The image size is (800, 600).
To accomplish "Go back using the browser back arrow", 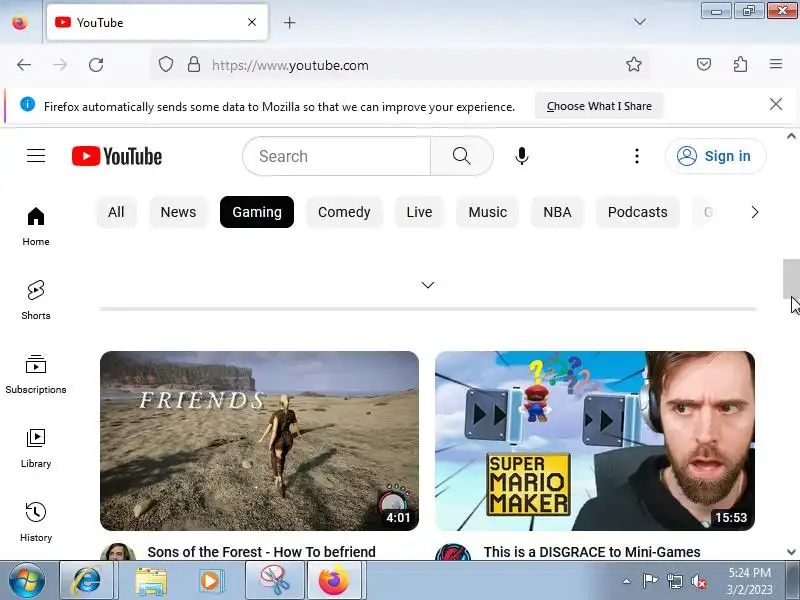I will click(x=24, y=65).
